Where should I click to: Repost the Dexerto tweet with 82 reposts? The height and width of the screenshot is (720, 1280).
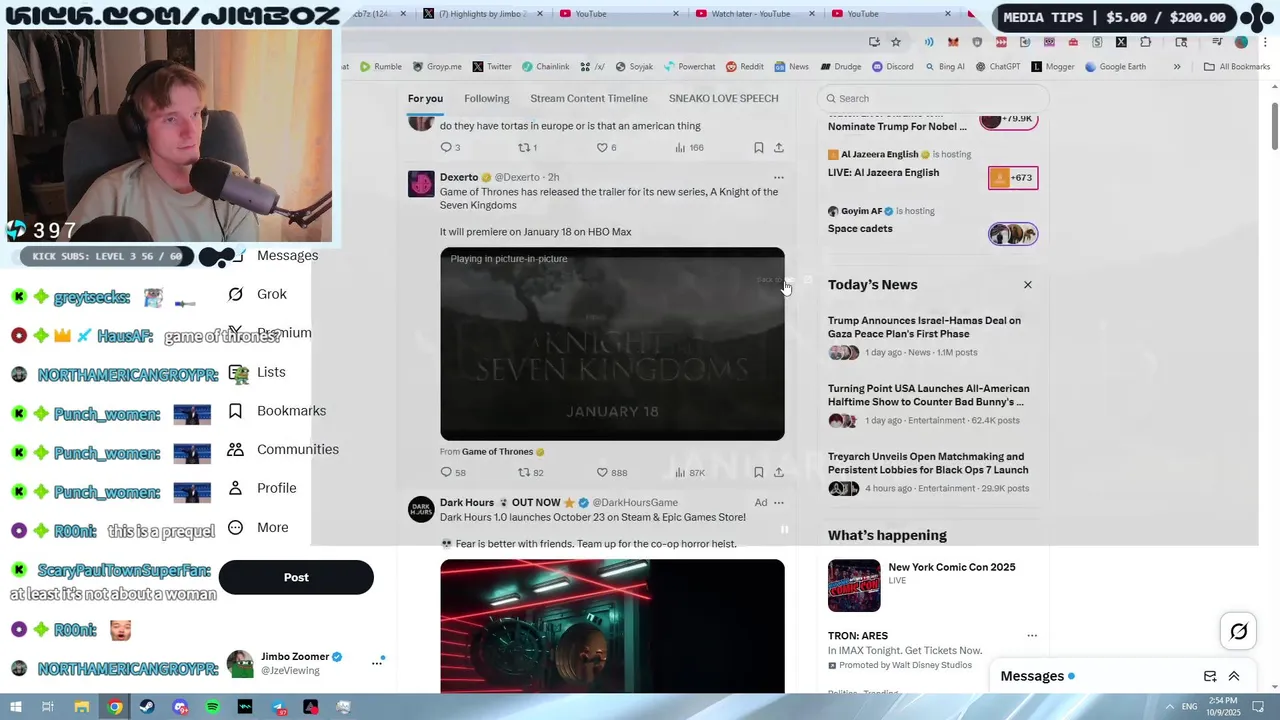point(530,472)
